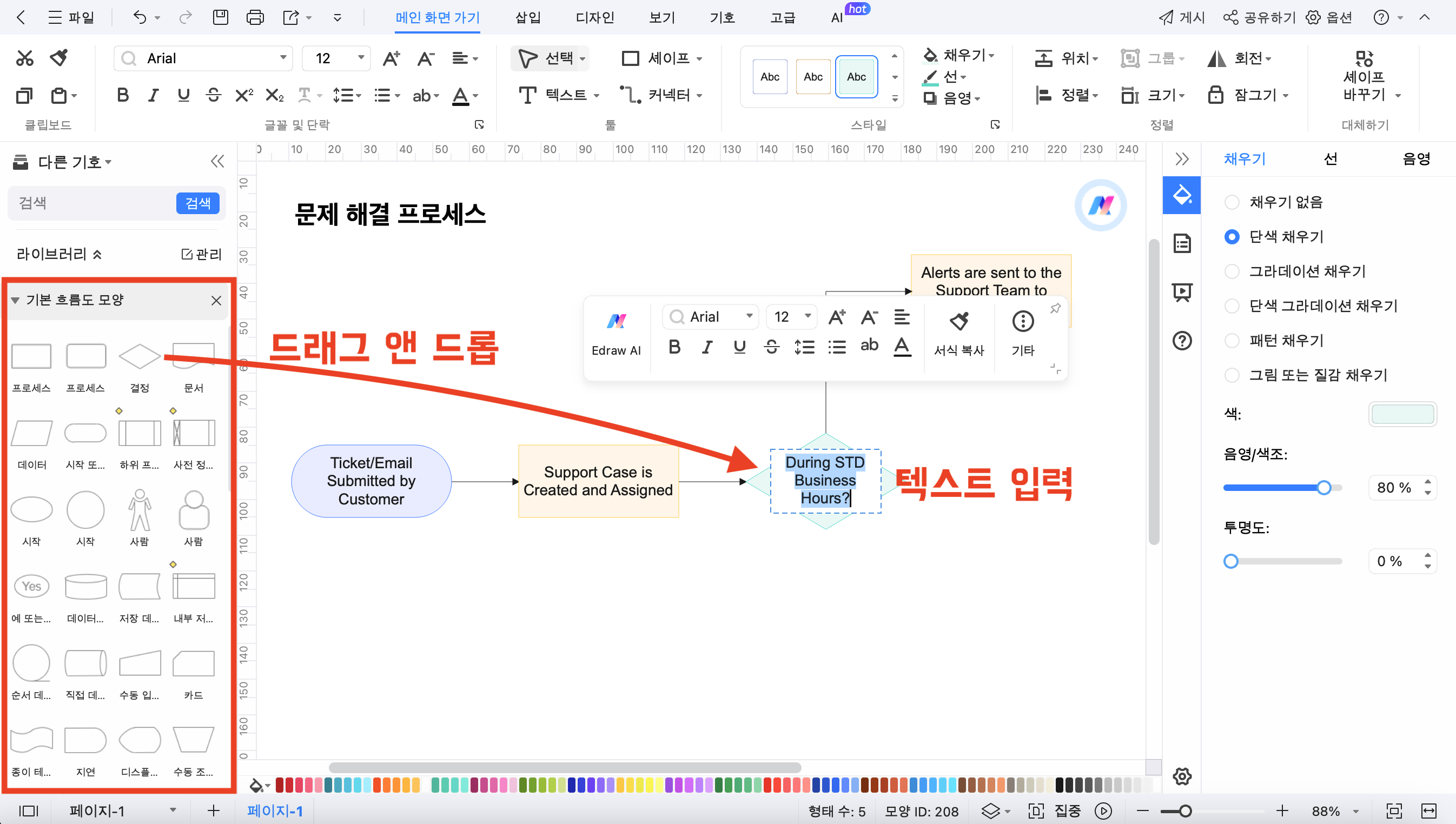
Task: Open the fill bucket panel in right sidebar
Action: [x=1181, y=195]
